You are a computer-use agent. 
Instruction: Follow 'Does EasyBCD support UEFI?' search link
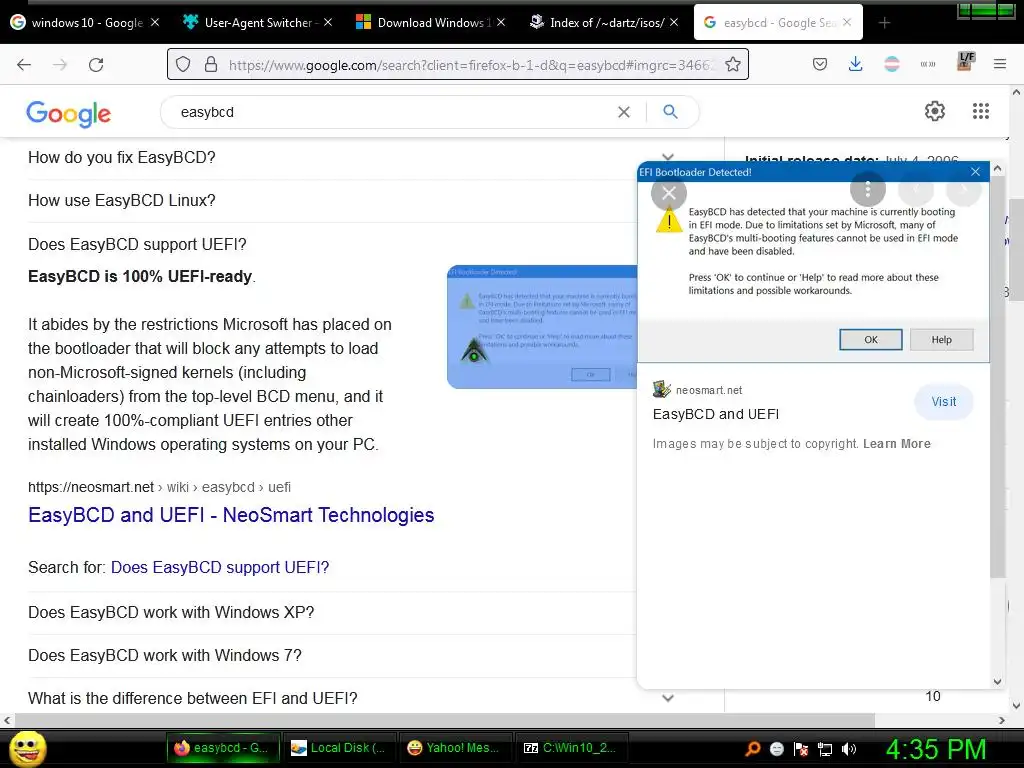[x=220, y=568]
